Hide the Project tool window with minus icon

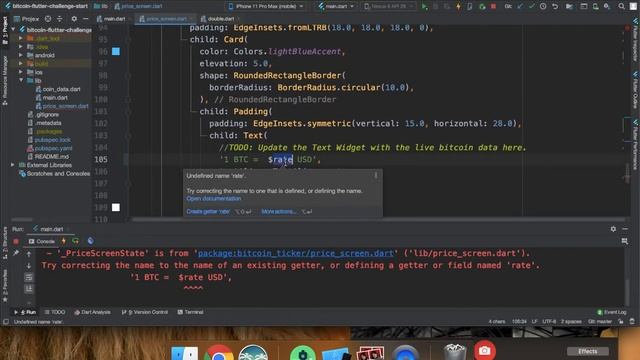(x=85, y=19)
